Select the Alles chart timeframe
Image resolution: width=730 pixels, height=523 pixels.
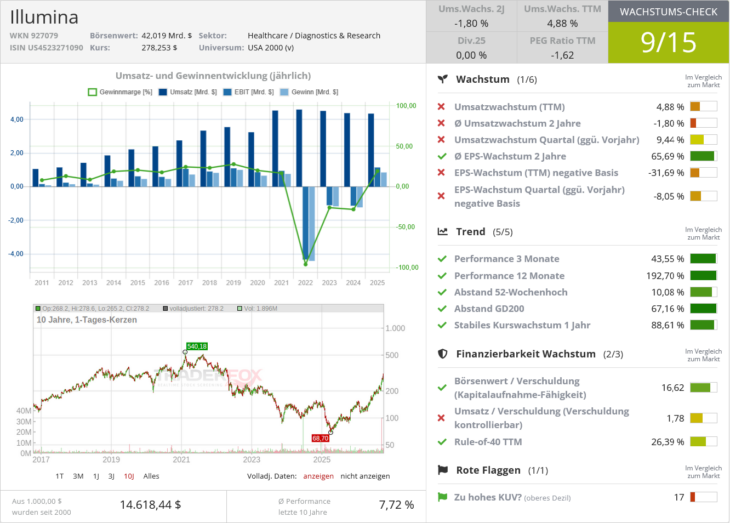point(151,476)
